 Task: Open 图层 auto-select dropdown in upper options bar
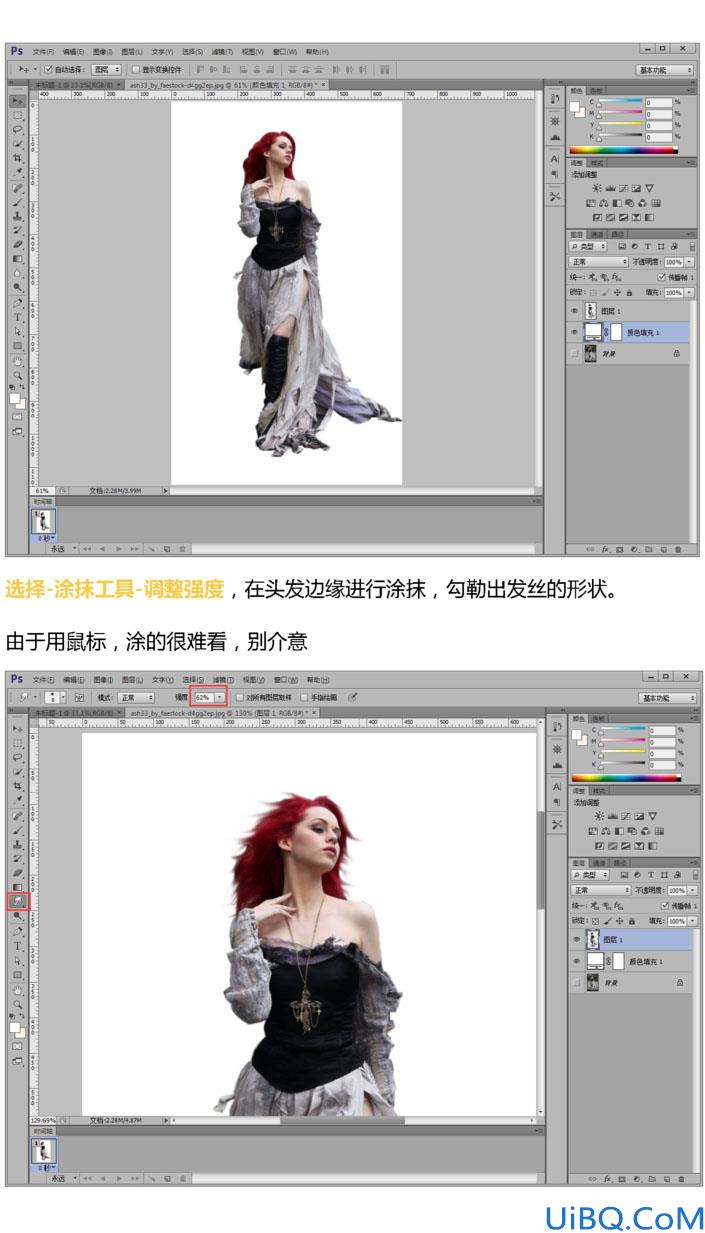click(x=107, y=68)
